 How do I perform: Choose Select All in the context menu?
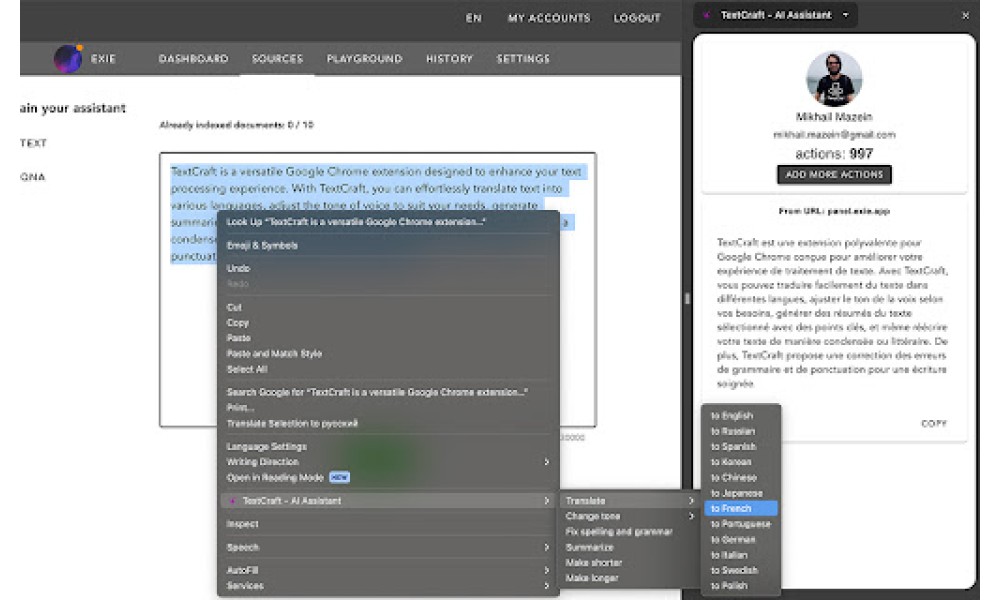coord(388,369)
